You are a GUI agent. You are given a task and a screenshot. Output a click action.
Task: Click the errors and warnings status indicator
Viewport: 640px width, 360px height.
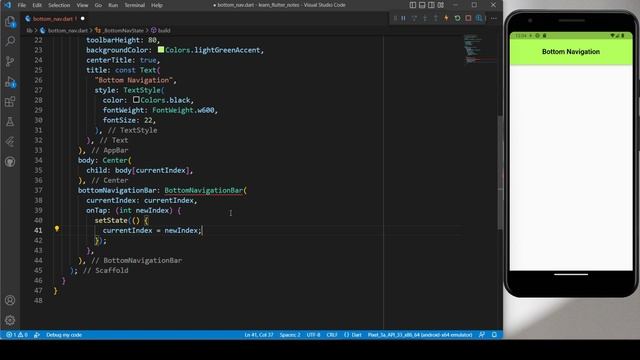point(17,335)
